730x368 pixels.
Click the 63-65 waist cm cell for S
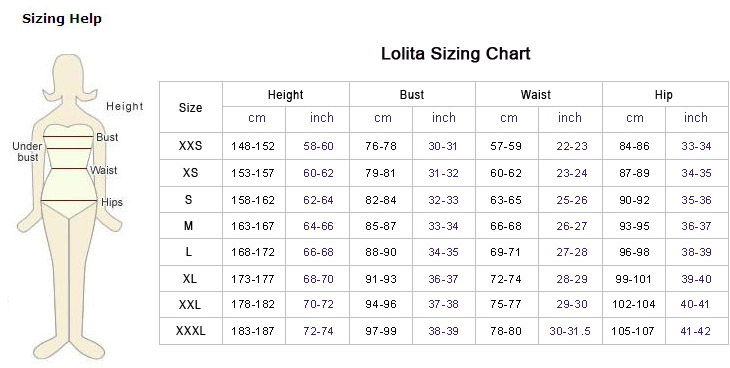[506, 200]
